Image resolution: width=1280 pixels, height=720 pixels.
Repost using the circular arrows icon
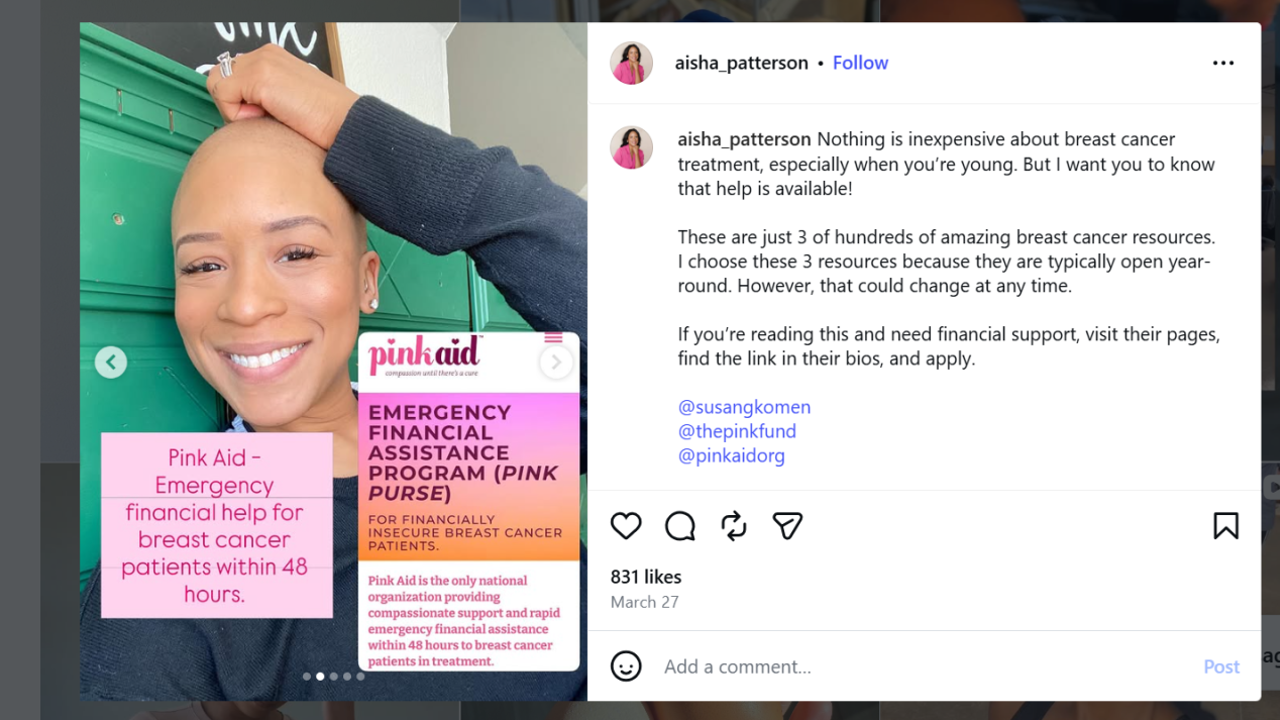coord(734,526)
